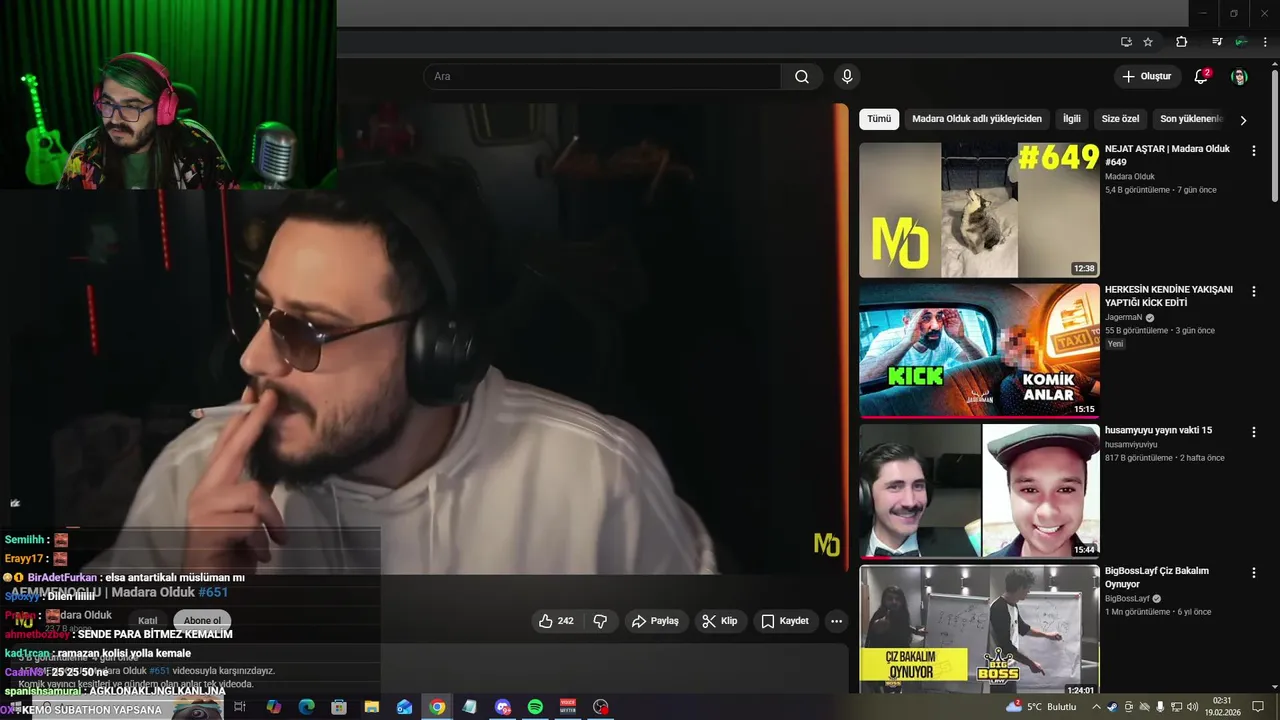Click the Kaydet save button
The height and width of the screenshot is (720, 1280).
(x=785, y=621)
